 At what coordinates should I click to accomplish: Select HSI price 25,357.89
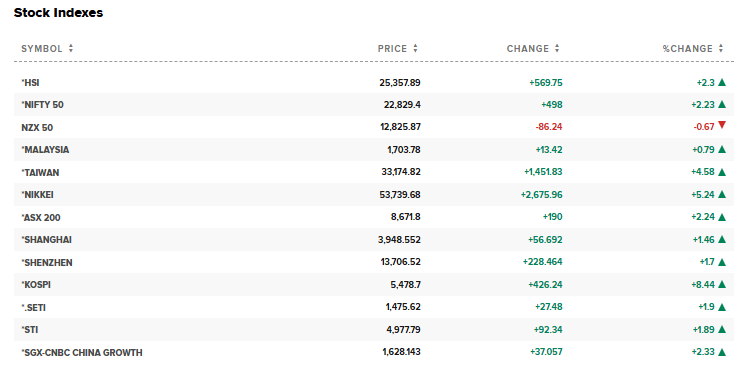click(x=400, y=82)
